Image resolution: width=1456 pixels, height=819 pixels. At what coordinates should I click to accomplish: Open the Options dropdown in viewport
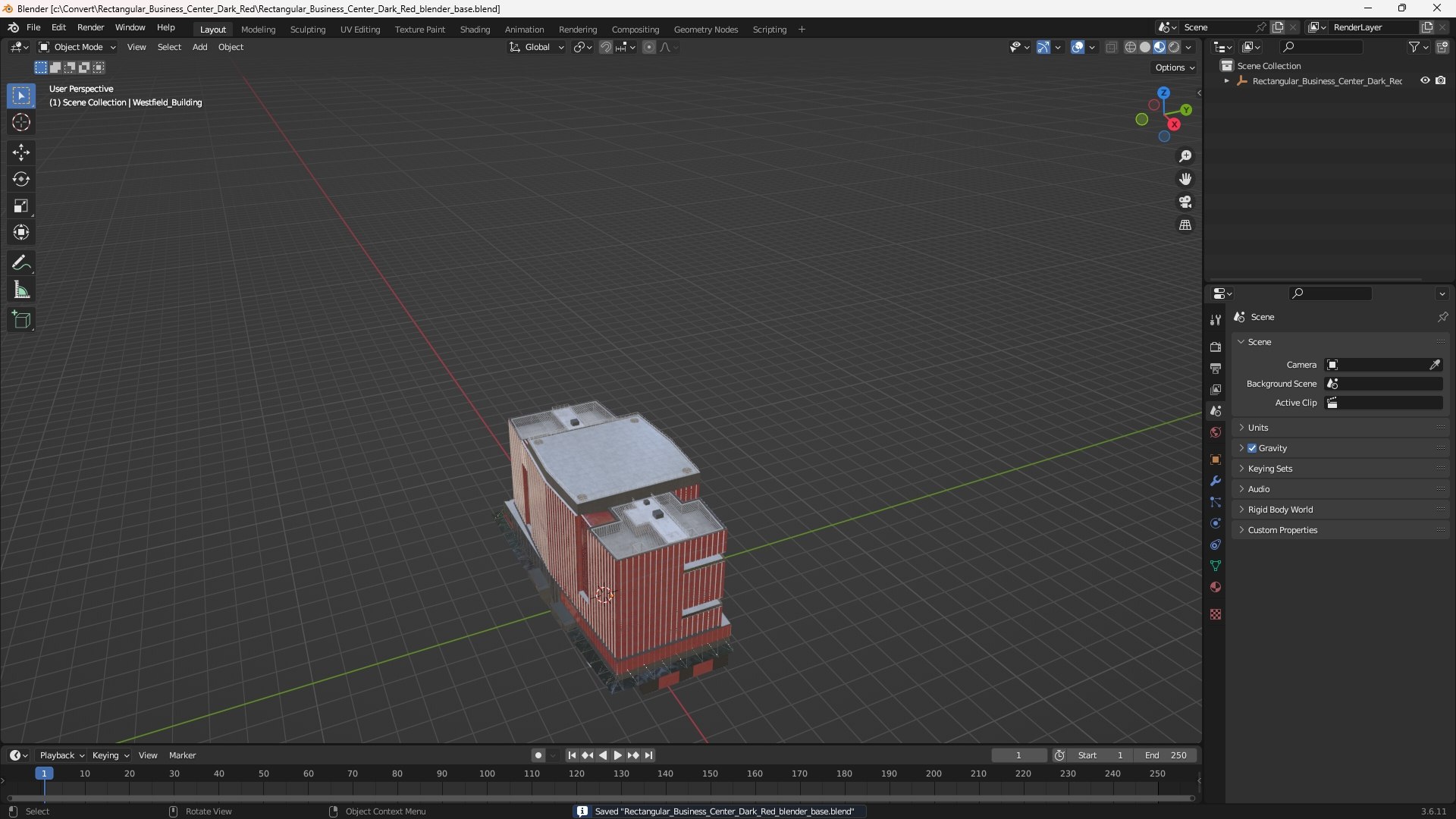click(1175, 67)
